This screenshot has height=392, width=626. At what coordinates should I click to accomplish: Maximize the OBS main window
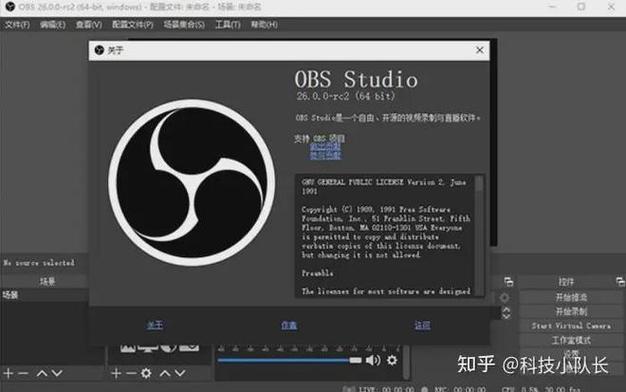[581, 7]
